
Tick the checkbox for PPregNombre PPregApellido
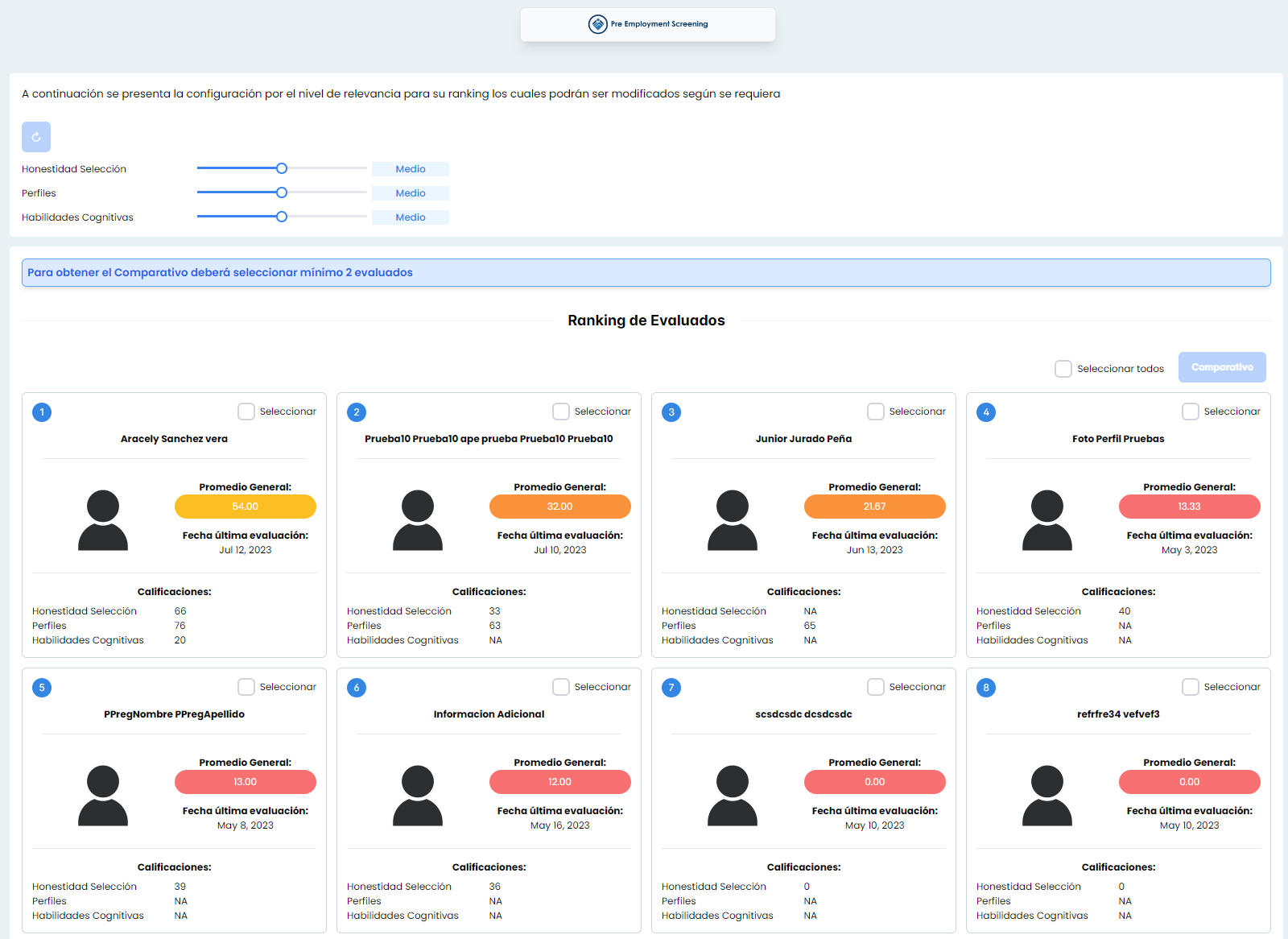(246, 687)
